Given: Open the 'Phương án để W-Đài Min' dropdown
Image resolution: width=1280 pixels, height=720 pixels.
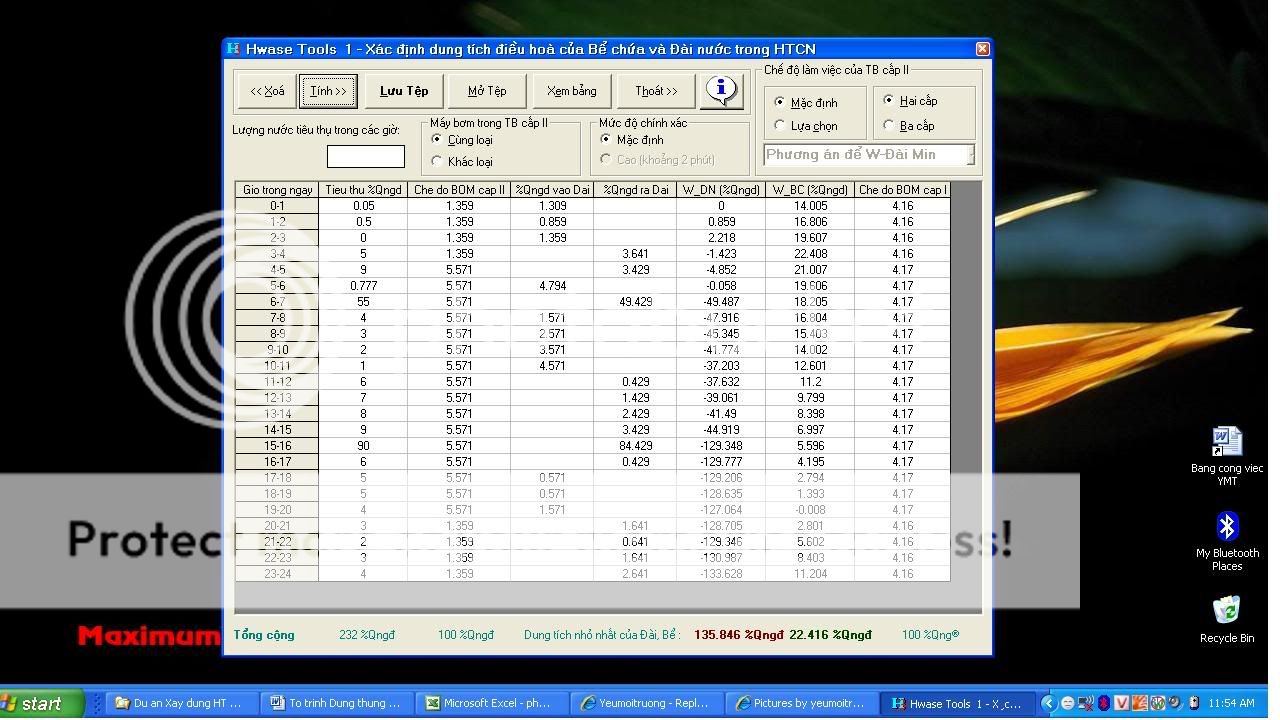Looking at the screenshot, I should (968, 155).
